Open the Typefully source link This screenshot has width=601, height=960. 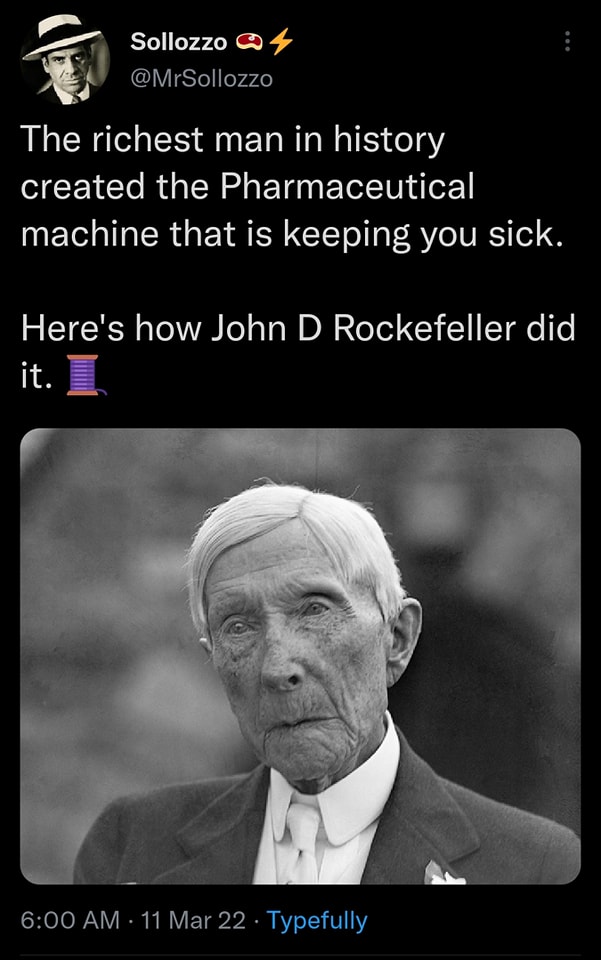317,920
